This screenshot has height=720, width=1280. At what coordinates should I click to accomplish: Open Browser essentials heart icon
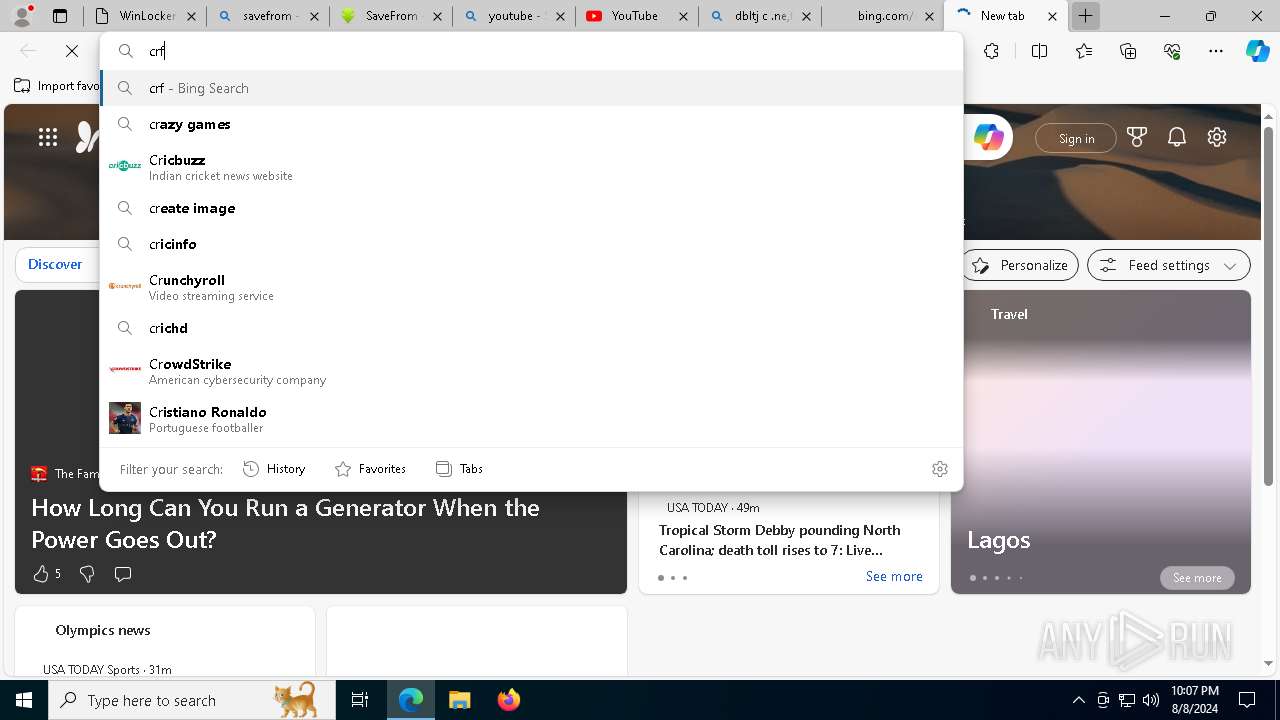(1172, 51)
